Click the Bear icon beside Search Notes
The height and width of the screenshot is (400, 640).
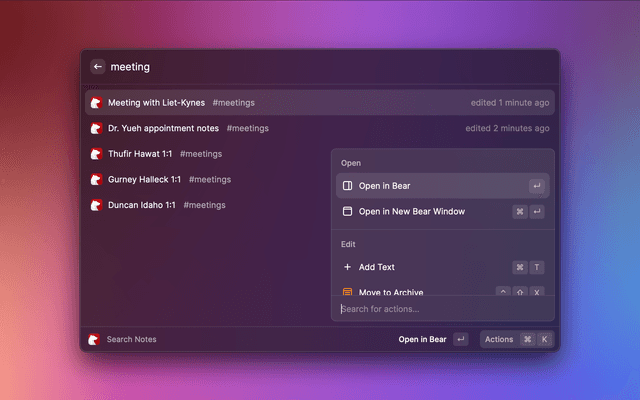(x=94, y=339)
